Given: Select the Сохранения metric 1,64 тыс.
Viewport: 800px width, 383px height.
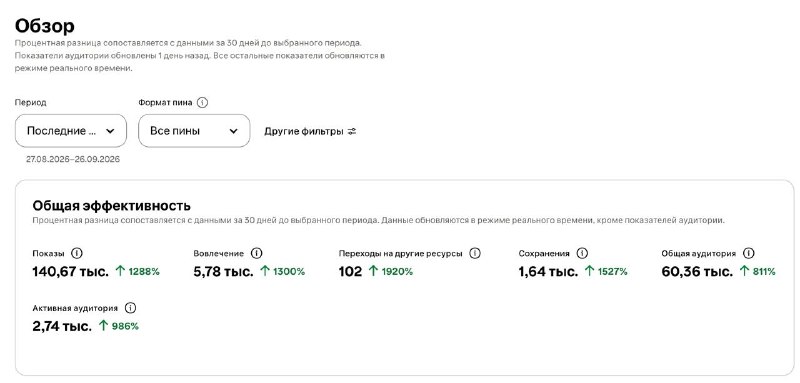Looking at the screenshot, I should pyautogui.click(x=548, y=271).
